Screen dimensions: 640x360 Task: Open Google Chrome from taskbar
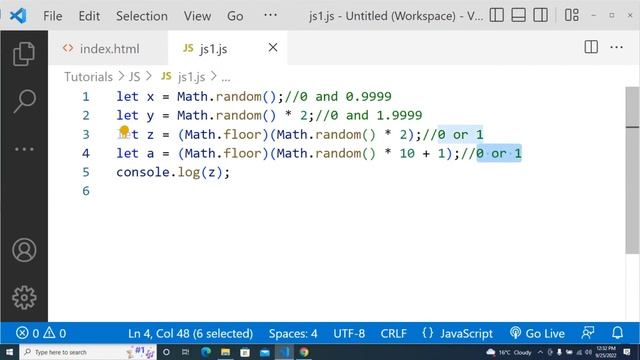pos(304,352)
